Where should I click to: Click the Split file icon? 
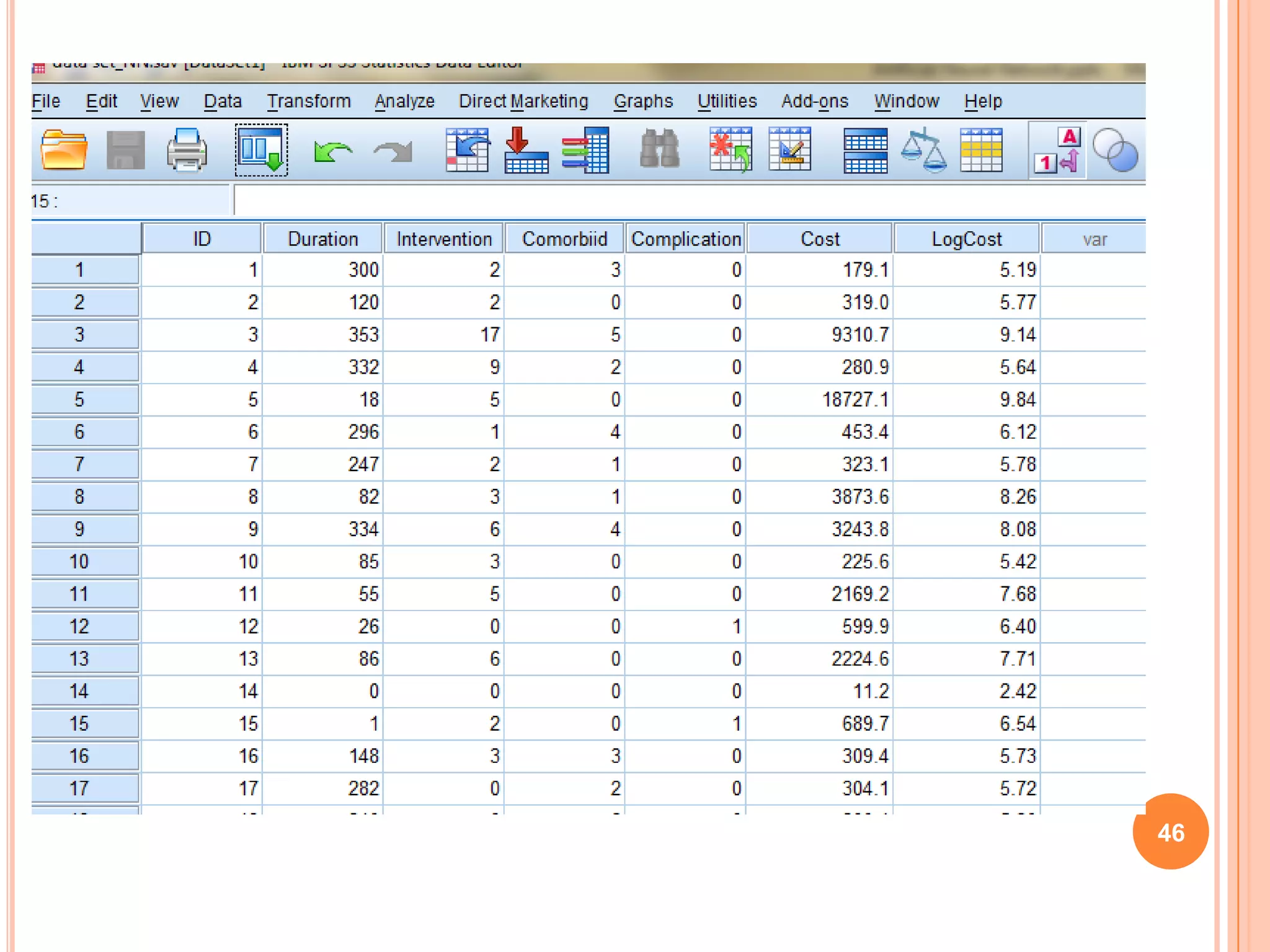[865, 150]
